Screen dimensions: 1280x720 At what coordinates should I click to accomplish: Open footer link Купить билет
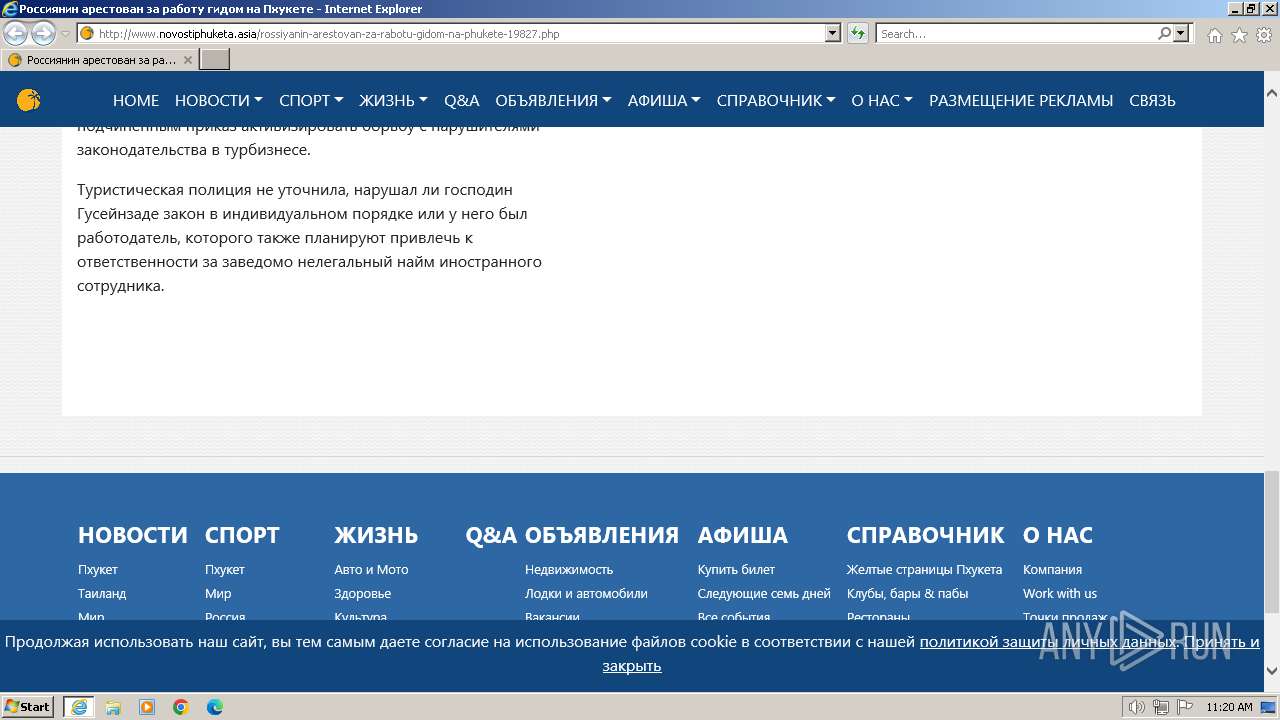(736, 569)
